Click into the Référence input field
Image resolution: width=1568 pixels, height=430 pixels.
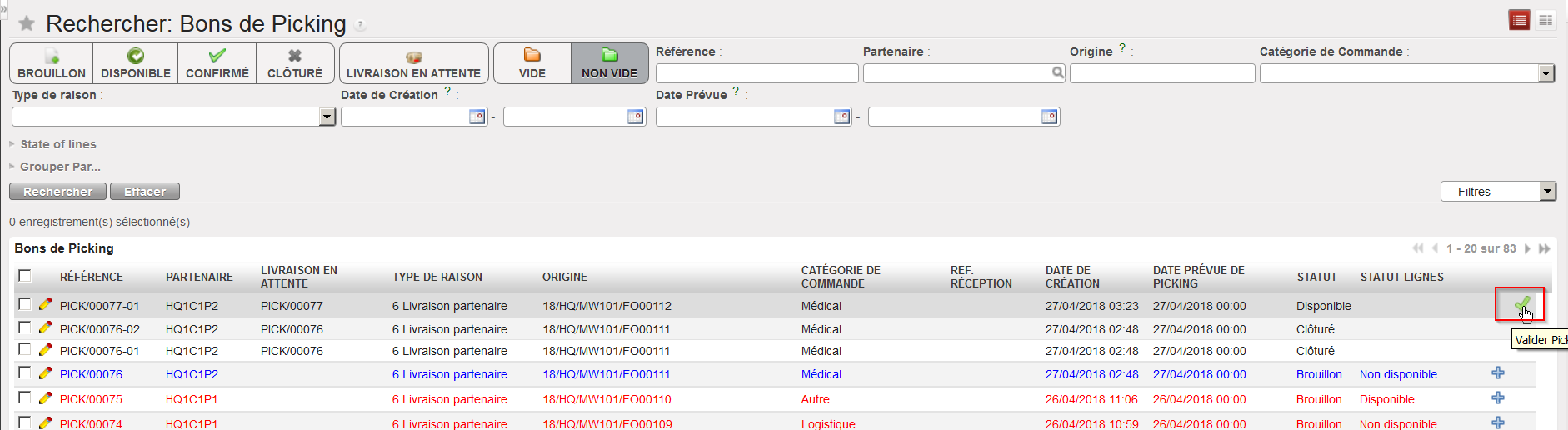point(757,73)
